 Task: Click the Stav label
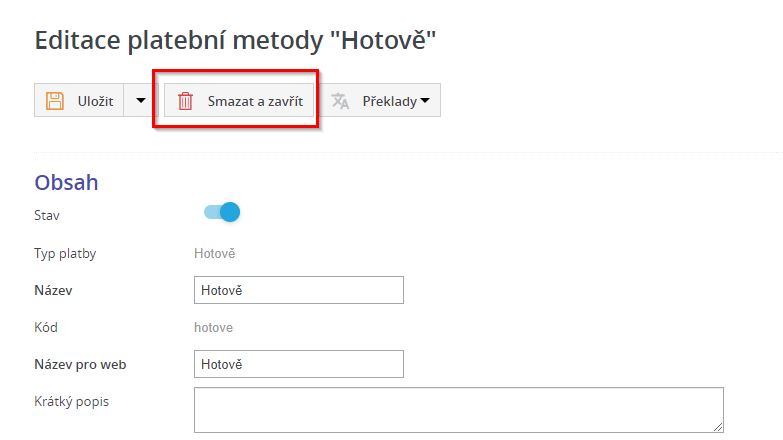48,214
